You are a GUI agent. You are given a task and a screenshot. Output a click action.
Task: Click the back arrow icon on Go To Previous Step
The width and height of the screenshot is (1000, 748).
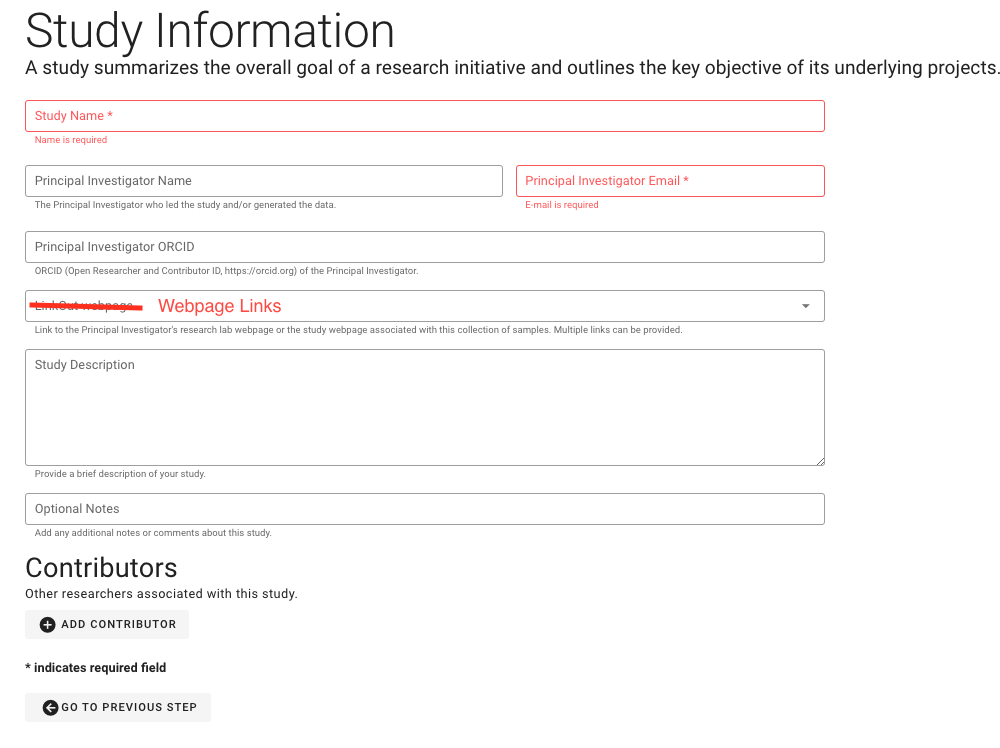tap(49, 707)
